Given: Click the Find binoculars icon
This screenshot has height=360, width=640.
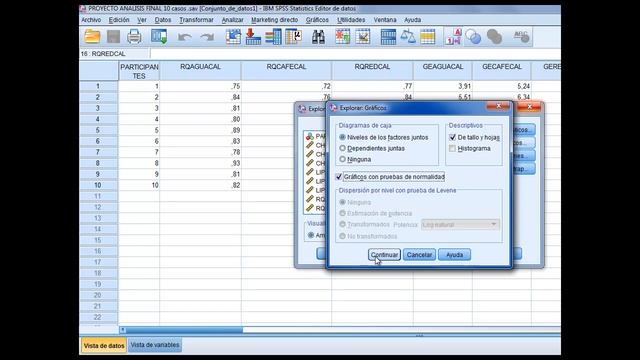Looking at the screenshot, I should (x=318, y=37).
